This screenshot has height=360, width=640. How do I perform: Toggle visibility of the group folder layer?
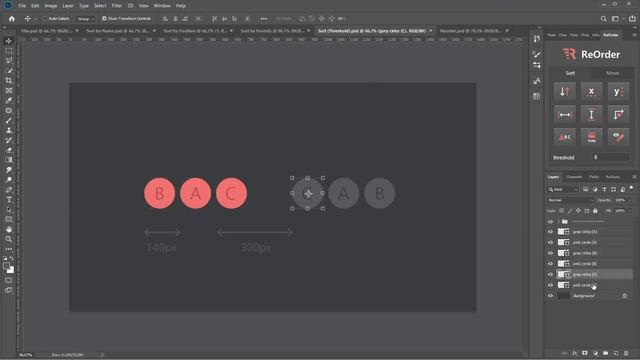[550, 222]
